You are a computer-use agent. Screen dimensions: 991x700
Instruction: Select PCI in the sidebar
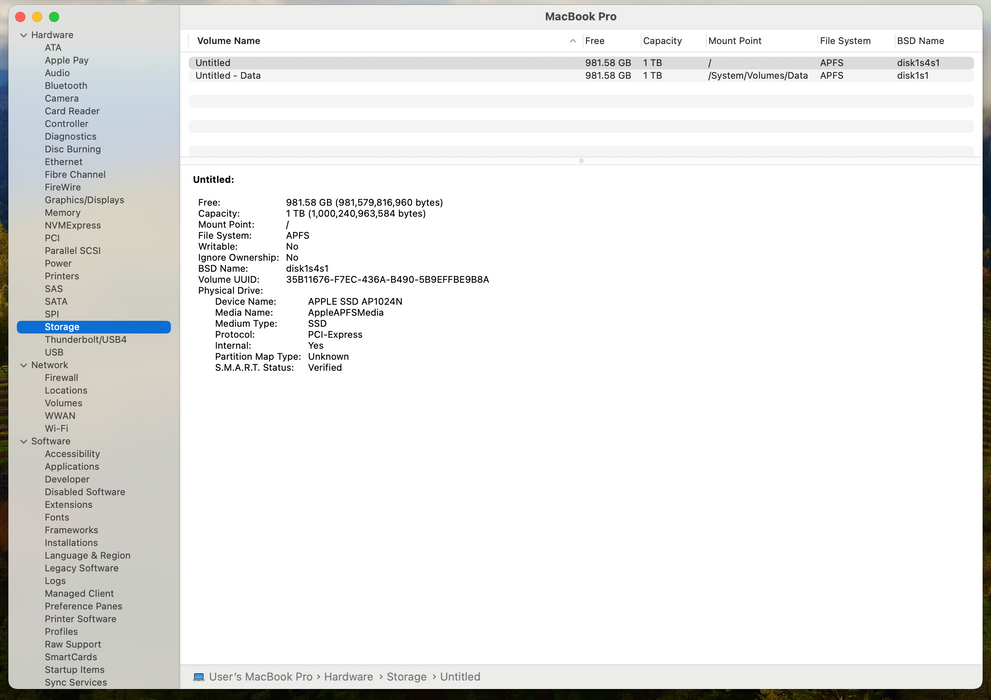pyautogui.click(x=52, y=238)
